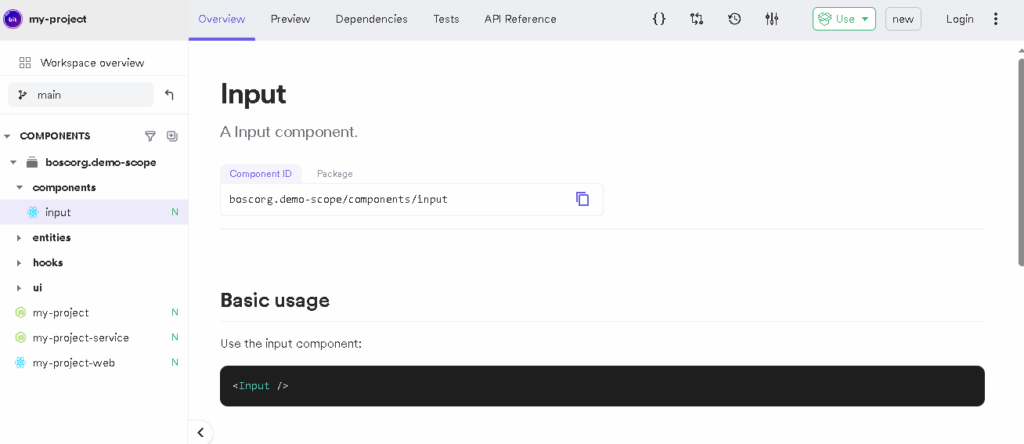Copy the component ID to clipboard

click(x=582, y=199)
